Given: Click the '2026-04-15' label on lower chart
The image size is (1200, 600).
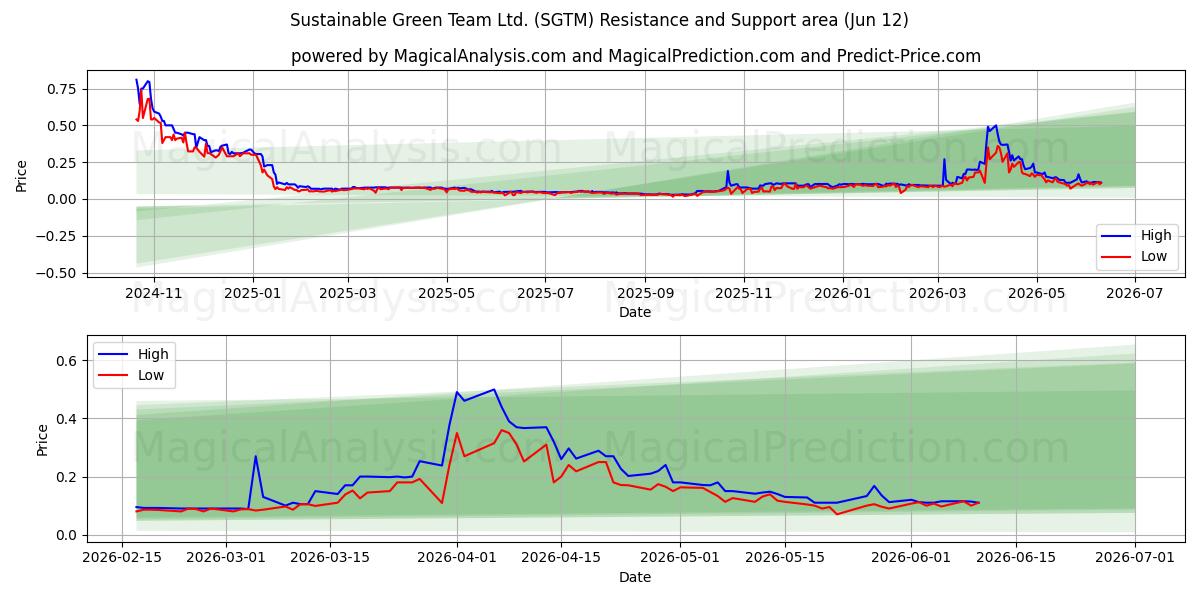Looking at the screenshot, I should tap(559, 558).
